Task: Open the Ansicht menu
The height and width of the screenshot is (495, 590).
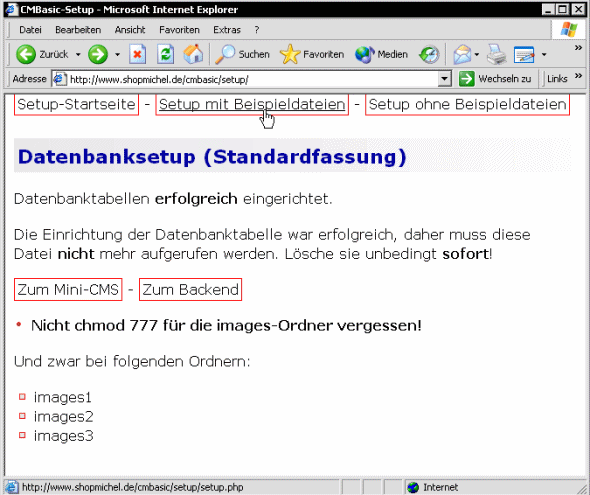Action: [130, 30]
